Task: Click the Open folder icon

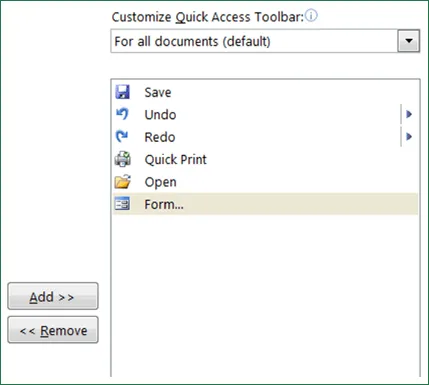Action: point(123,182)
